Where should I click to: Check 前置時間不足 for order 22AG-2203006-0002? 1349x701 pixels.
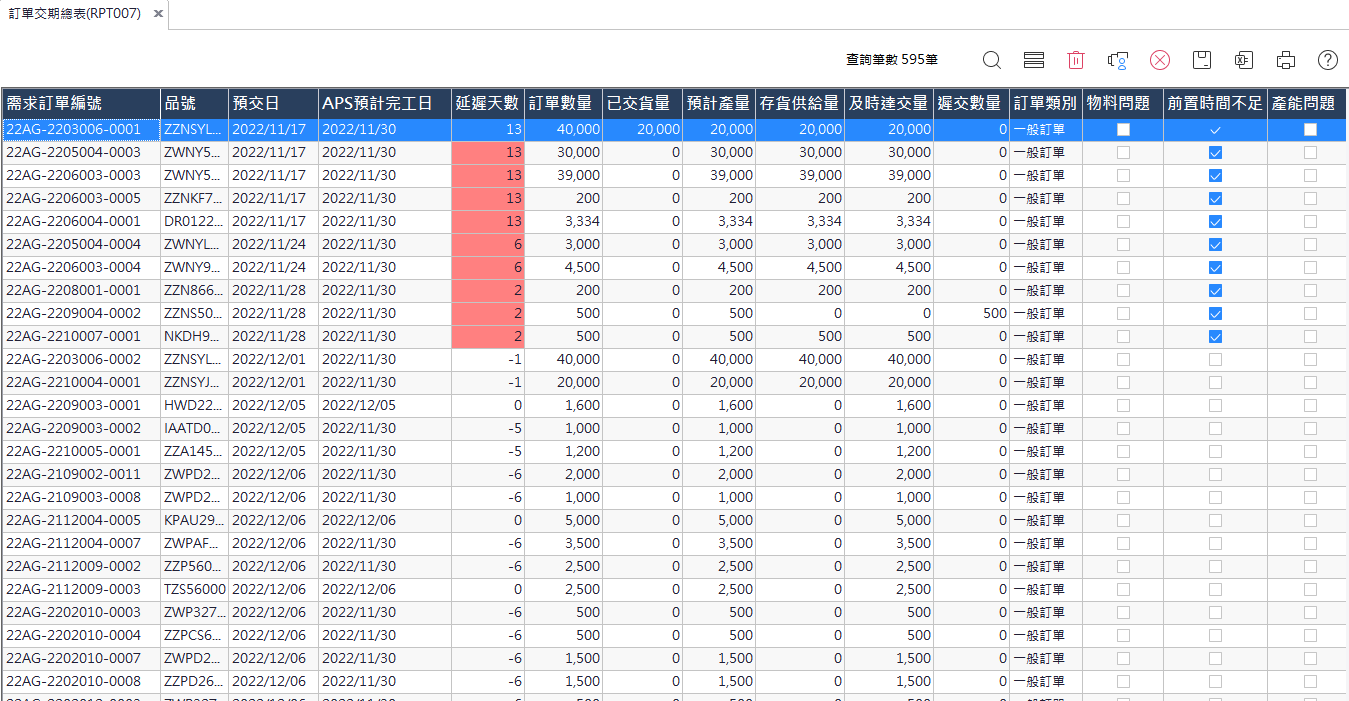click(1215, 360)
